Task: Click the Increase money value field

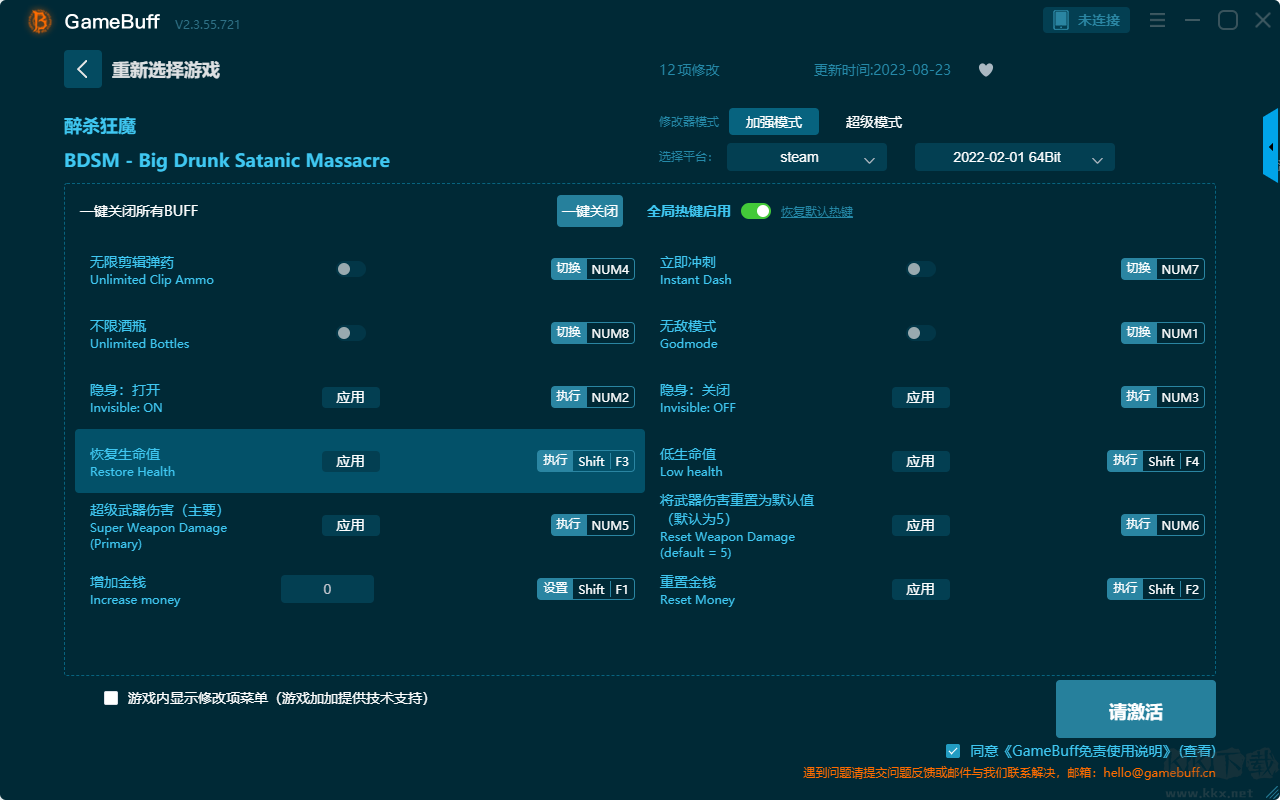Action: [327, 589]
